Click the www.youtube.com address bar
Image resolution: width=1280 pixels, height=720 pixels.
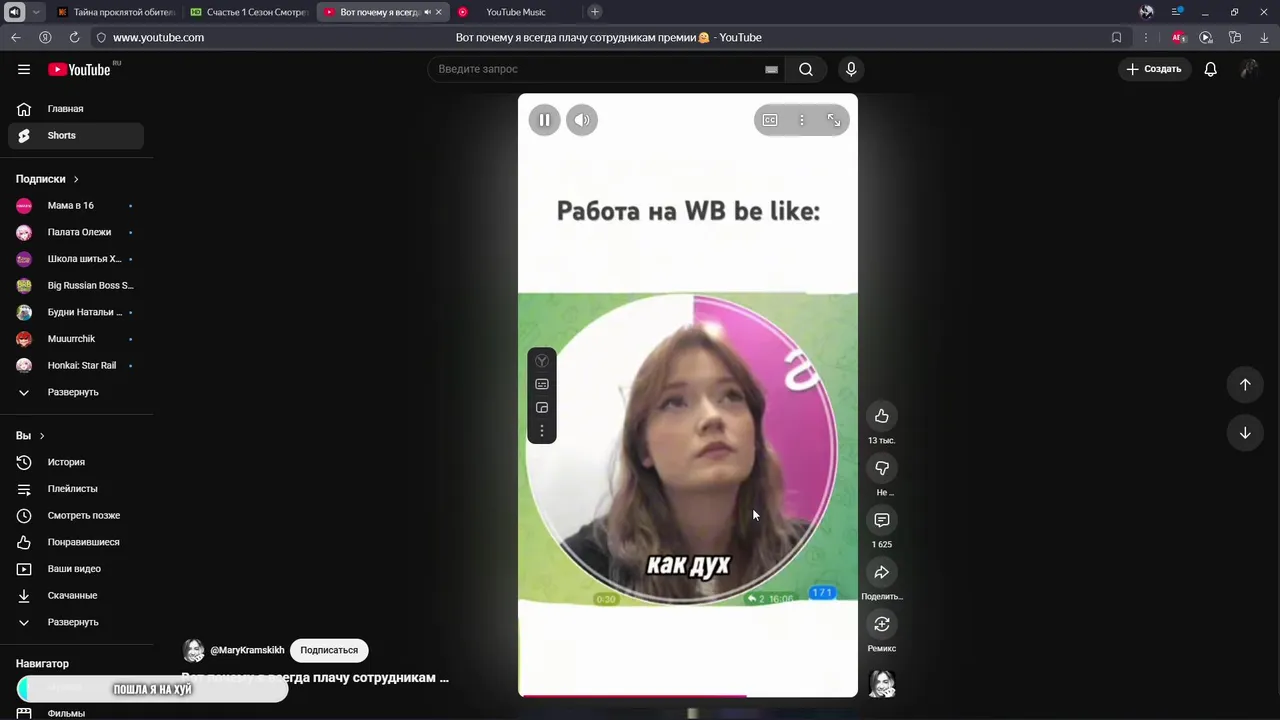(x=158, y=37)
